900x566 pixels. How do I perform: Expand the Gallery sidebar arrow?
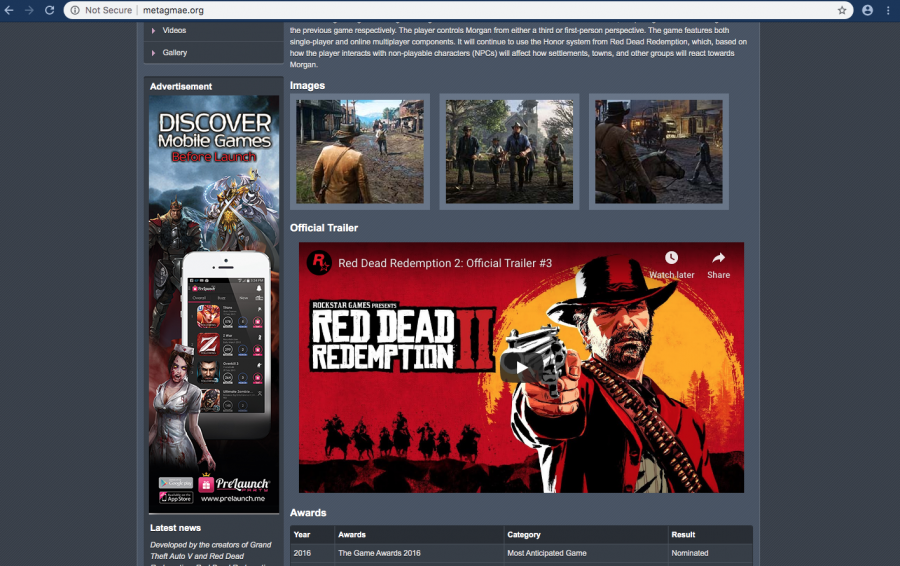pyautogui.click(x=153, y=53)
